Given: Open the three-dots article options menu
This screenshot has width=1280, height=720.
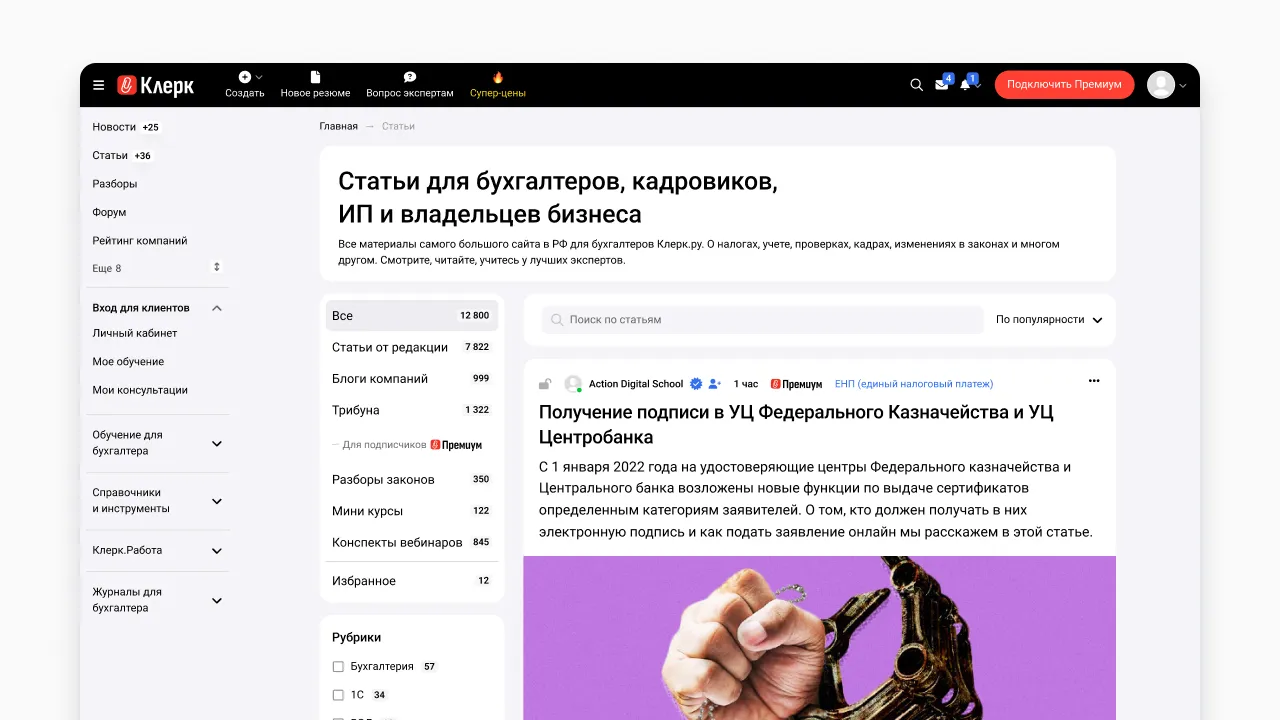Looking at the screenshot, I should pos(1094,381).
